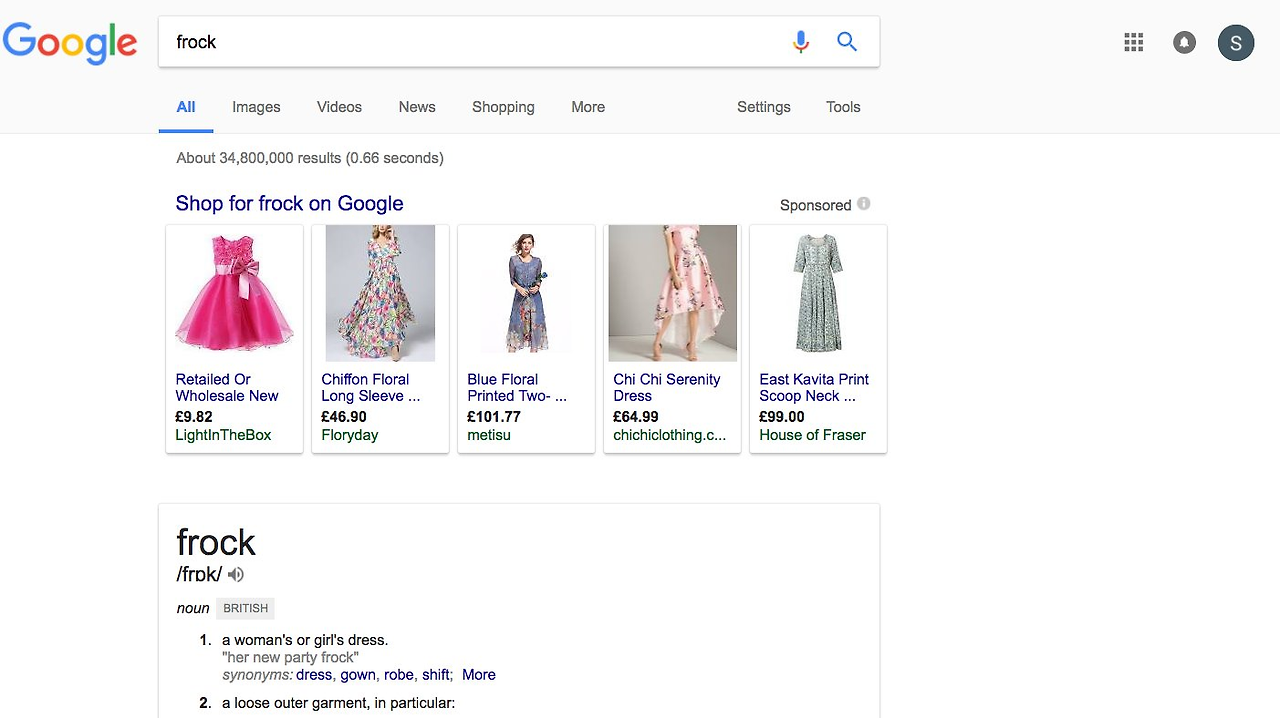Click the Sponsored label
This screenshot has width=1280, height=718.
tap(815, 205)
